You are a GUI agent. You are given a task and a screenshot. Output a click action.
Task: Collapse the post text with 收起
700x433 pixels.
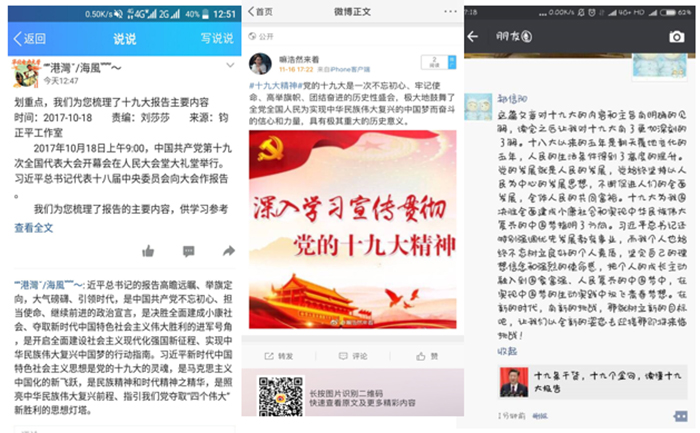[x=507, y=351]
